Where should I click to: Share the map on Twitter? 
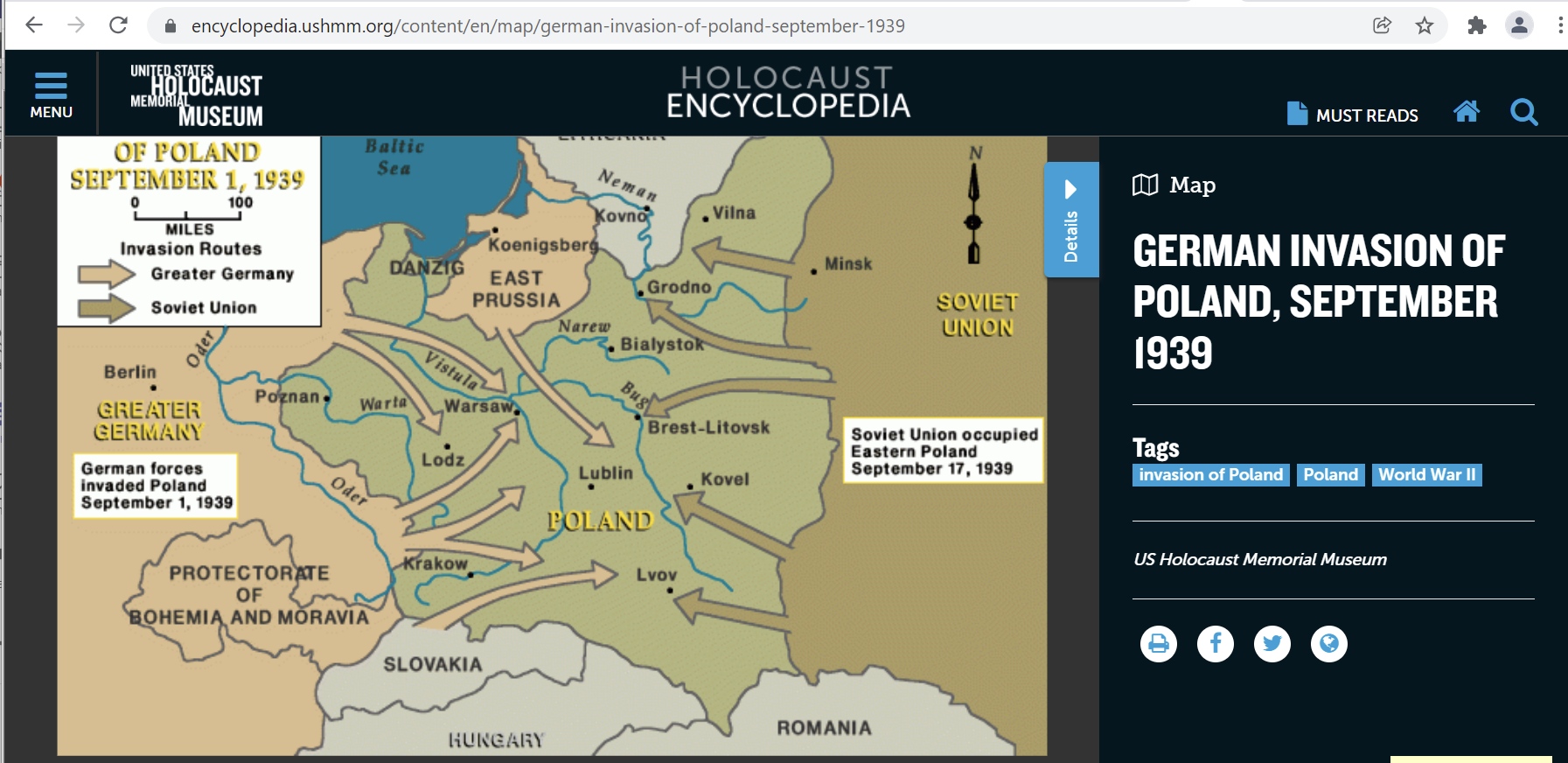click(x=1272, y=644)
